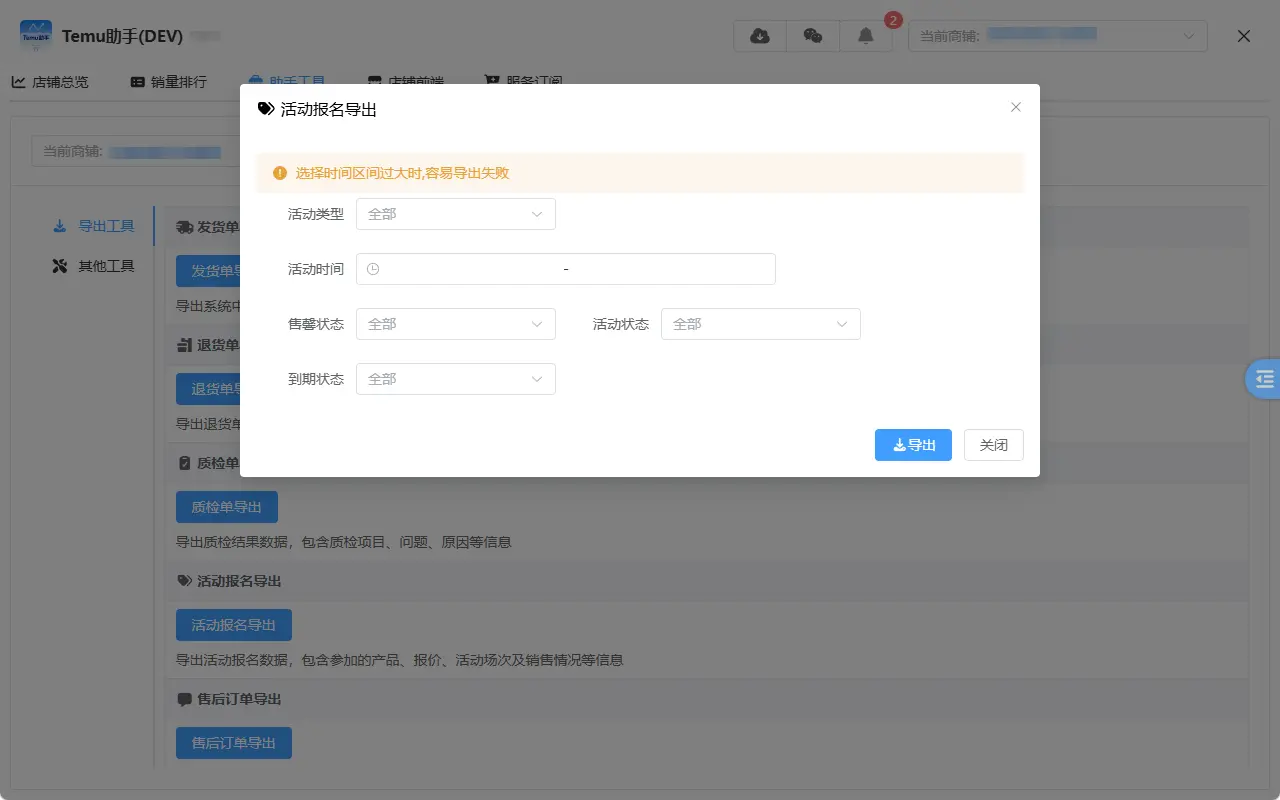Open the notification bell with badge 2
The height and width of the screenshot is (800, 1280).
tap(866, 35)
